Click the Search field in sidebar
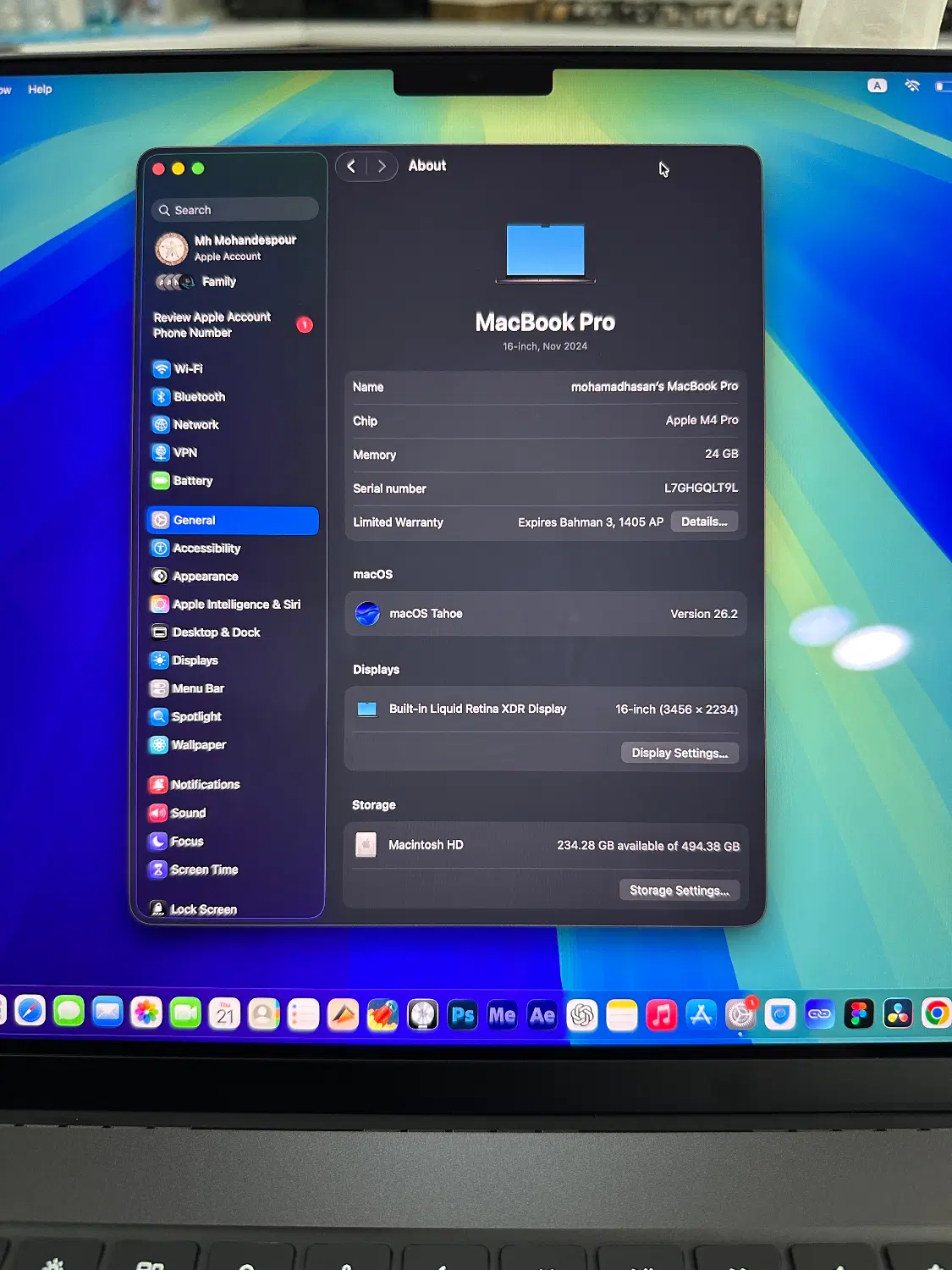The image size is (952, 1270). (x=235, y=210)
